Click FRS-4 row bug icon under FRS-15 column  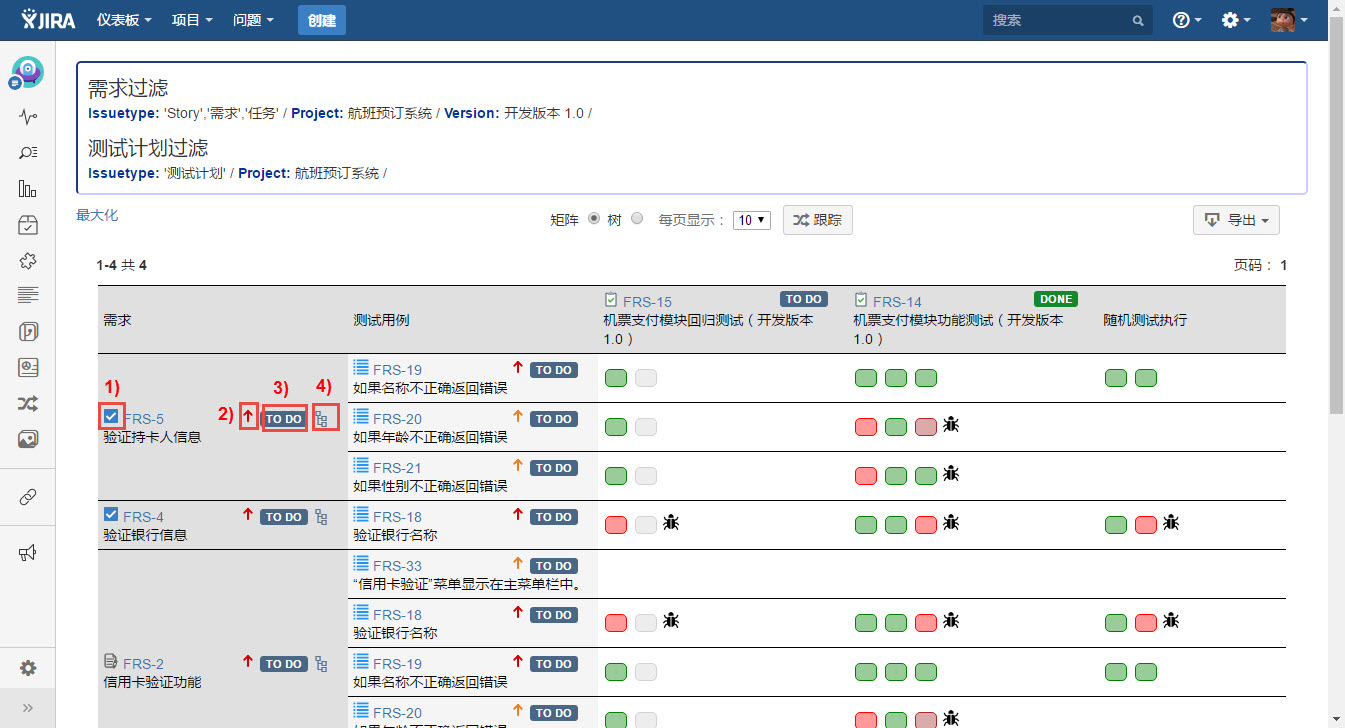click(x=671, y=523)
